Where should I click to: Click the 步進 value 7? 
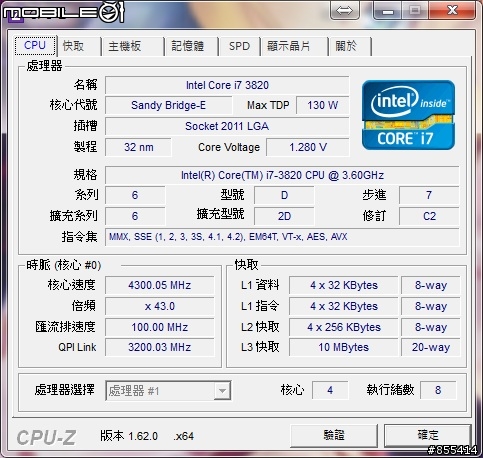(429, 195)
